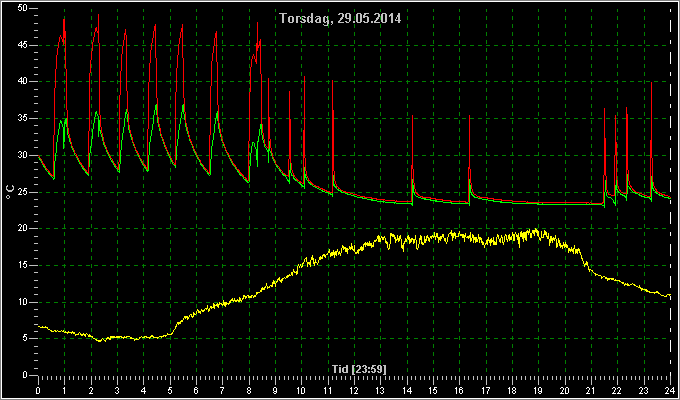The height and width of the screenshot is (400, 680).
Task: Click the yellow curve's minimum near hour 2
Action: point(103,341)
